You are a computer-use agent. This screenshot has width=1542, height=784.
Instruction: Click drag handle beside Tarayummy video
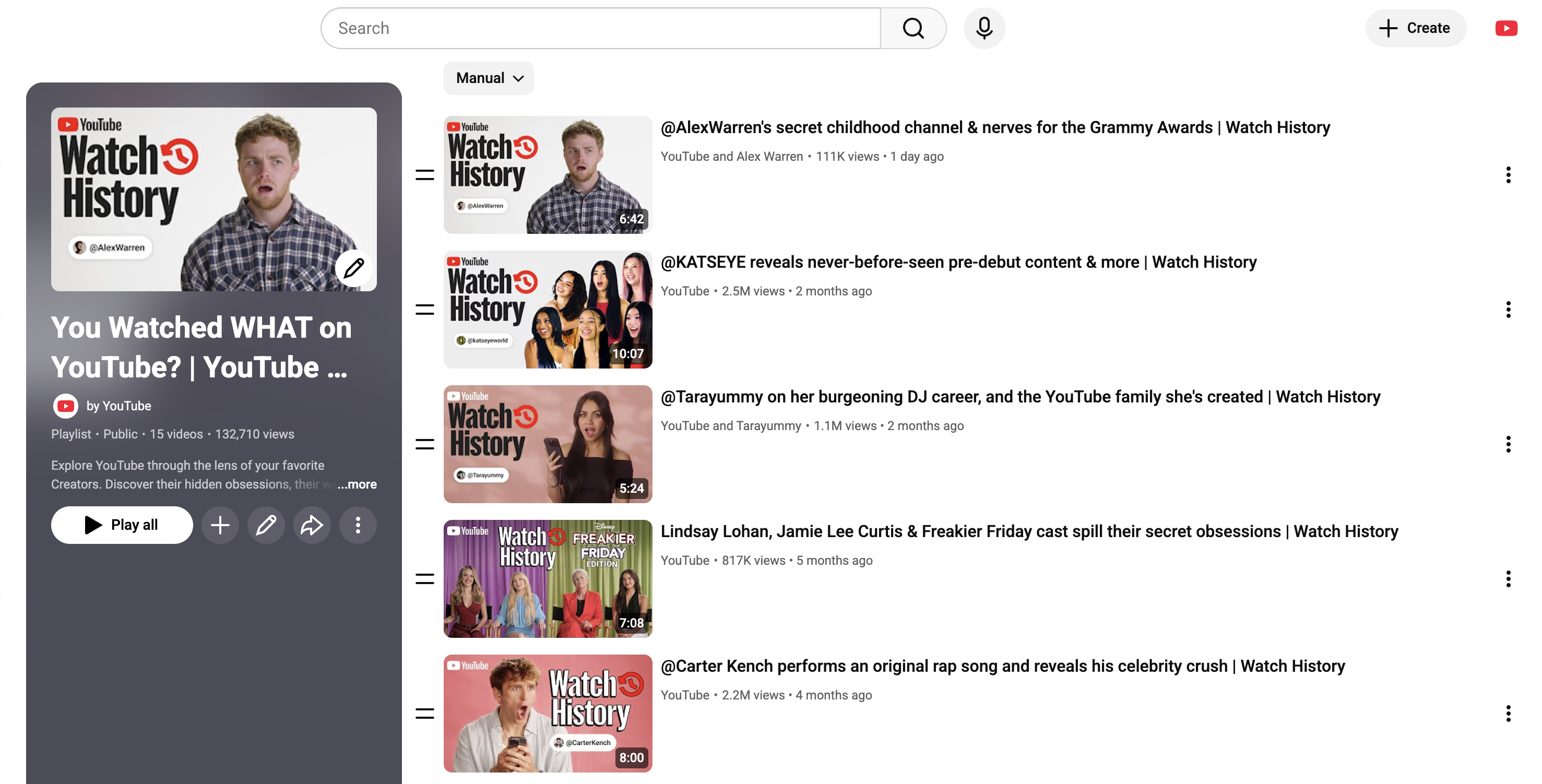(424, 444)
